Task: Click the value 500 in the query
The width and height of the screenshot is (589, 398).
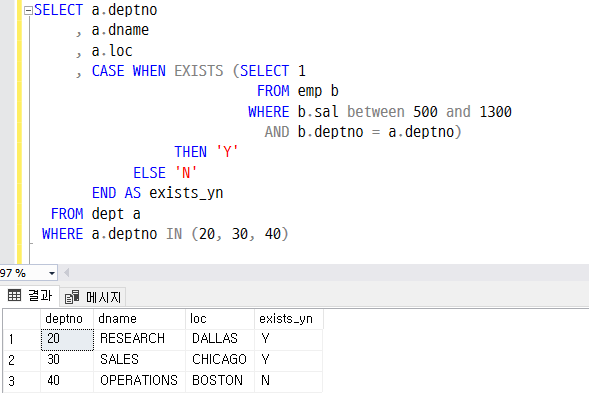Action: pyautogui.click(x=425, y=112)
